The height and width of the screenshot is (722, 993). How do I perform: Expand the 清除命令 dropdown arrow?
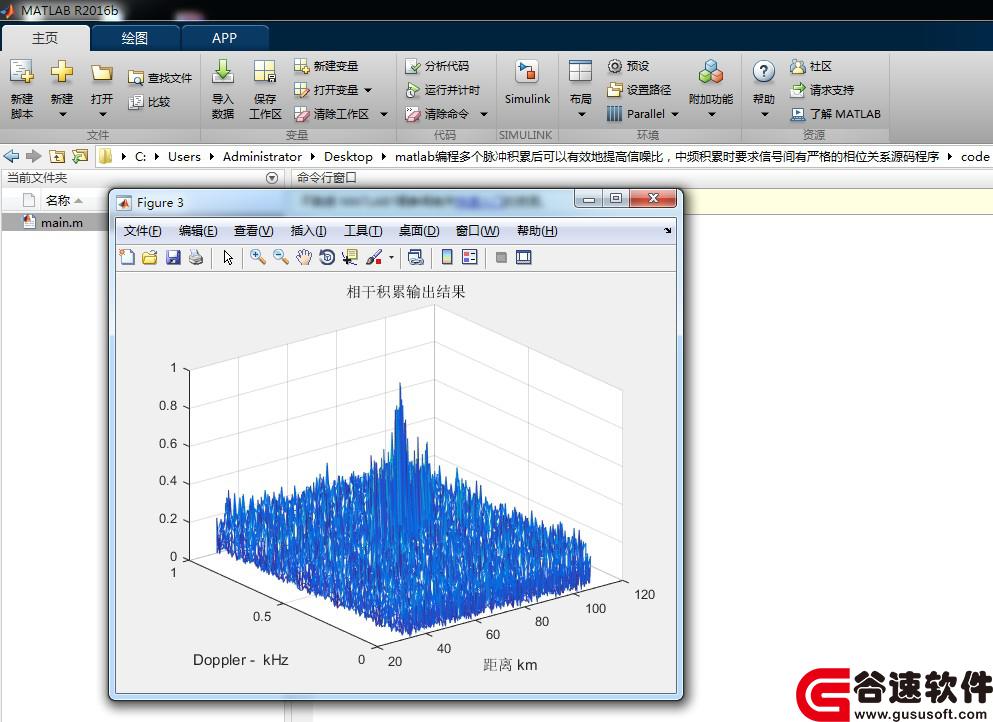(x=484, y=114)
